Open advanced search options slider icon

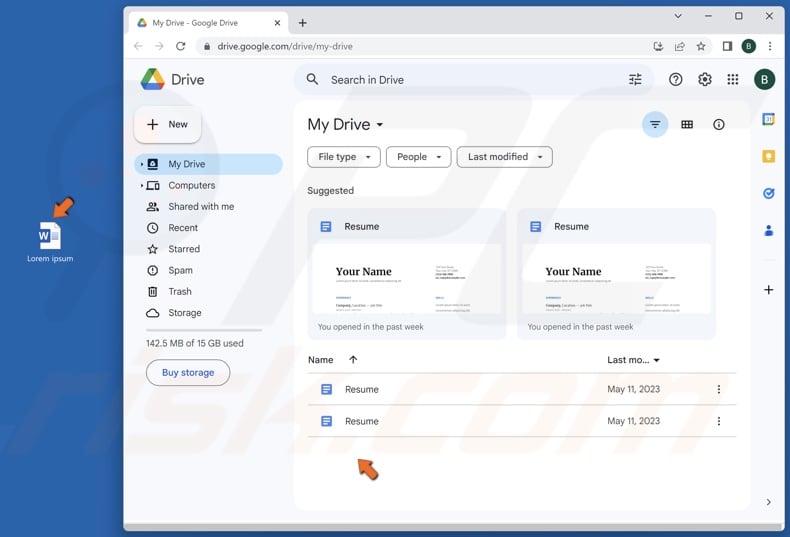coord(635,80)
